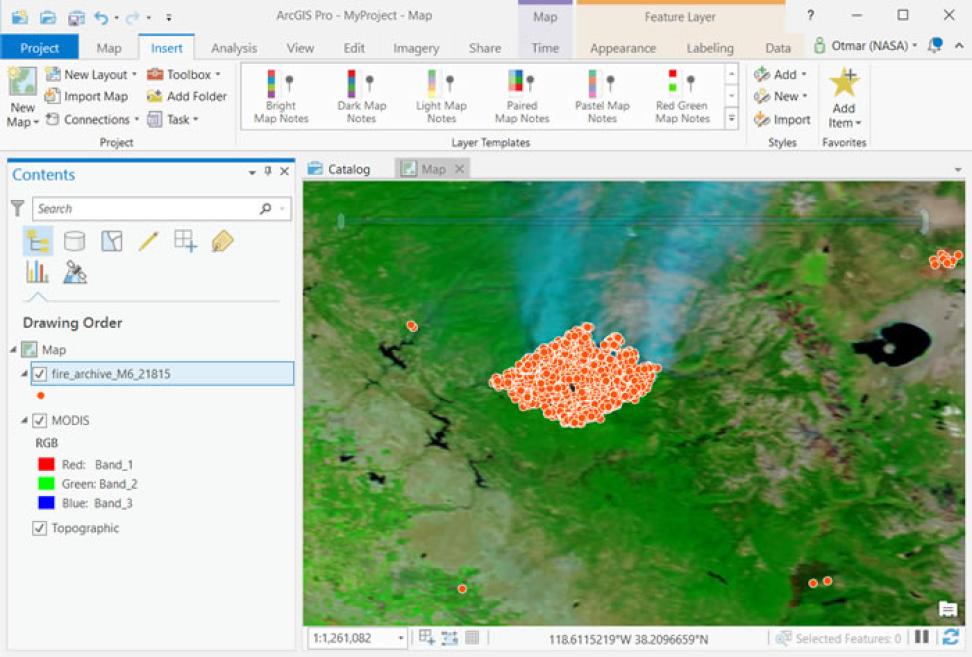Switch to List By Charts view
This screenshot has width=972, height=657.
[37, 271]
